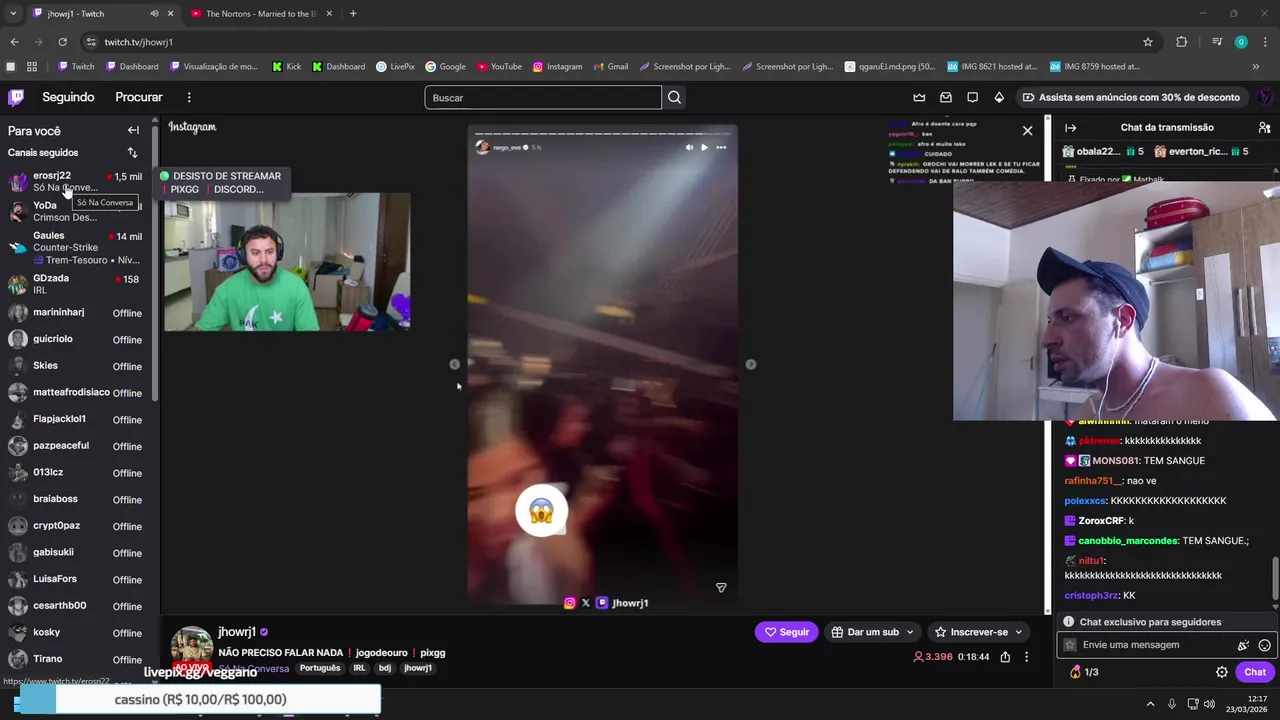Open the Chrome tab search chevron
1280x720 pixels.
[x=13, y=14]
